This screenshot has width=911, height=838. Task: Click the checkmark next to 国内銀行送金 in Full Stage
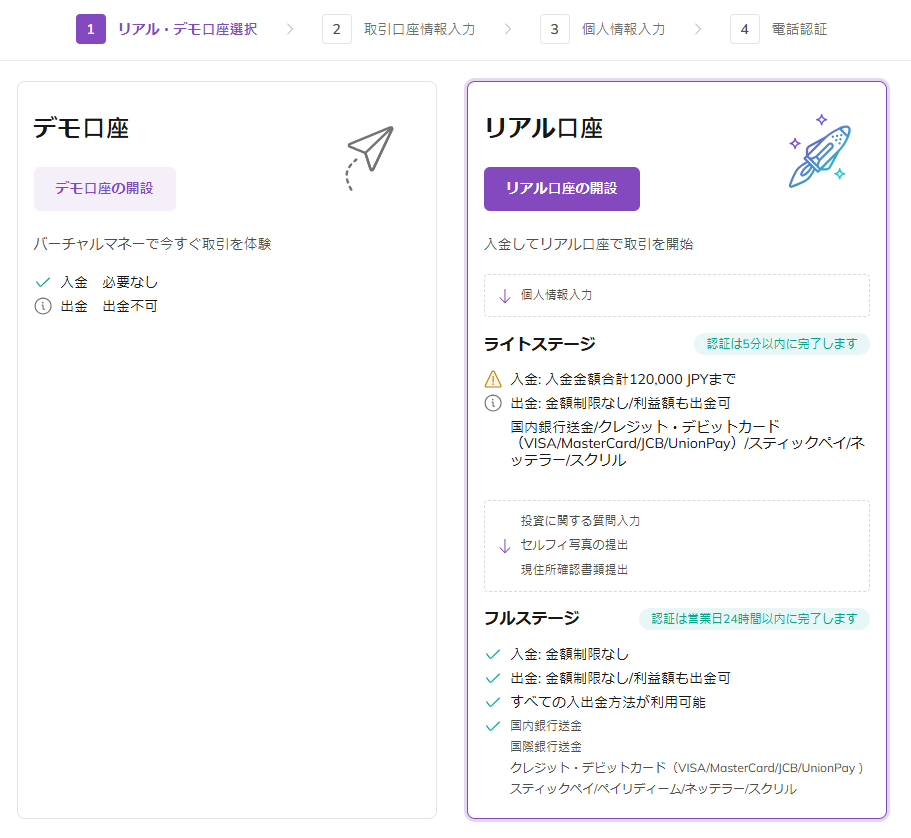coord(493,726)
